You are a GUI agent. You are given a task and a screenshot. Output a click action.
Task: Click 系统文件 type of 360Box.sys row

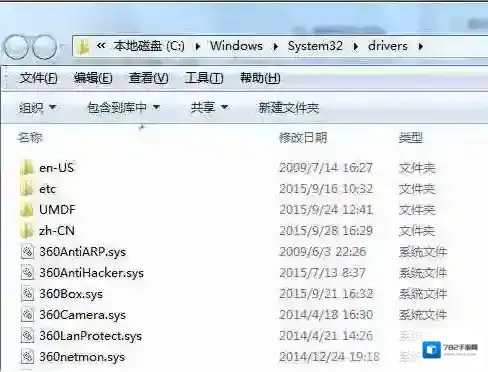click(423, 294)
